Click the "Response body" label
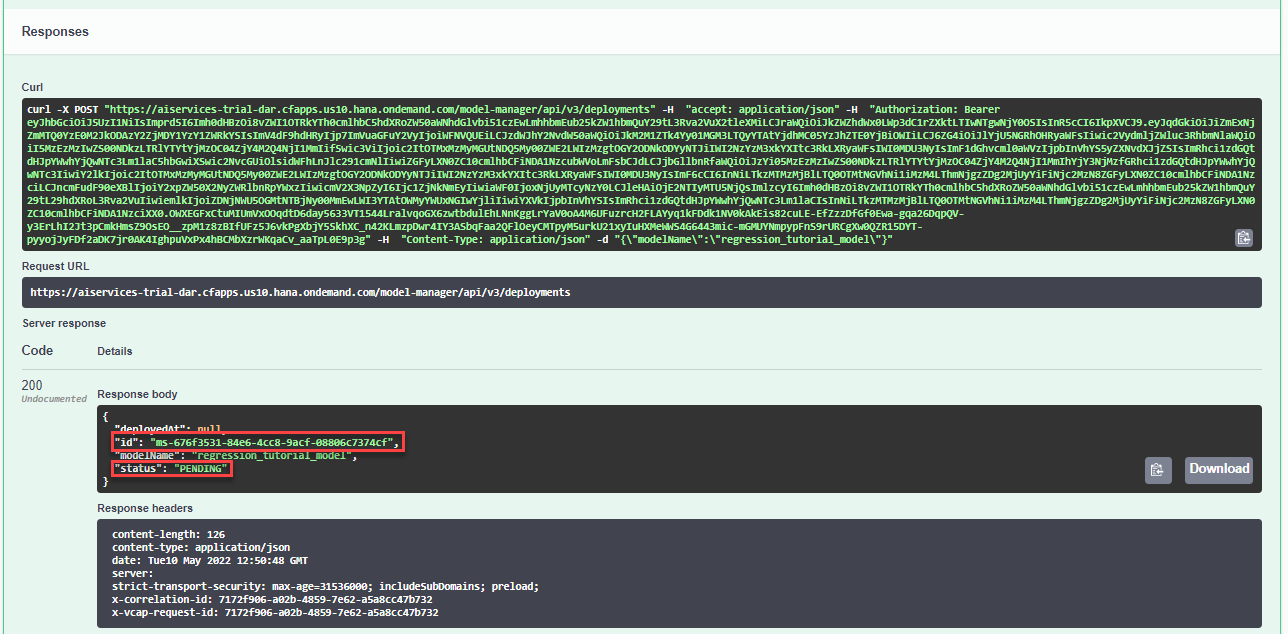 137,395
